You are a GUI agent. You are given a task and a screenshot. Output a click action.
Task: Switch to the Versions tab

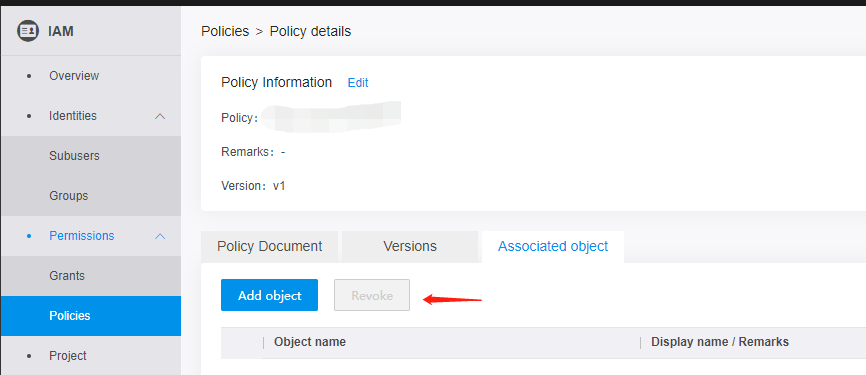coord(410,246)
